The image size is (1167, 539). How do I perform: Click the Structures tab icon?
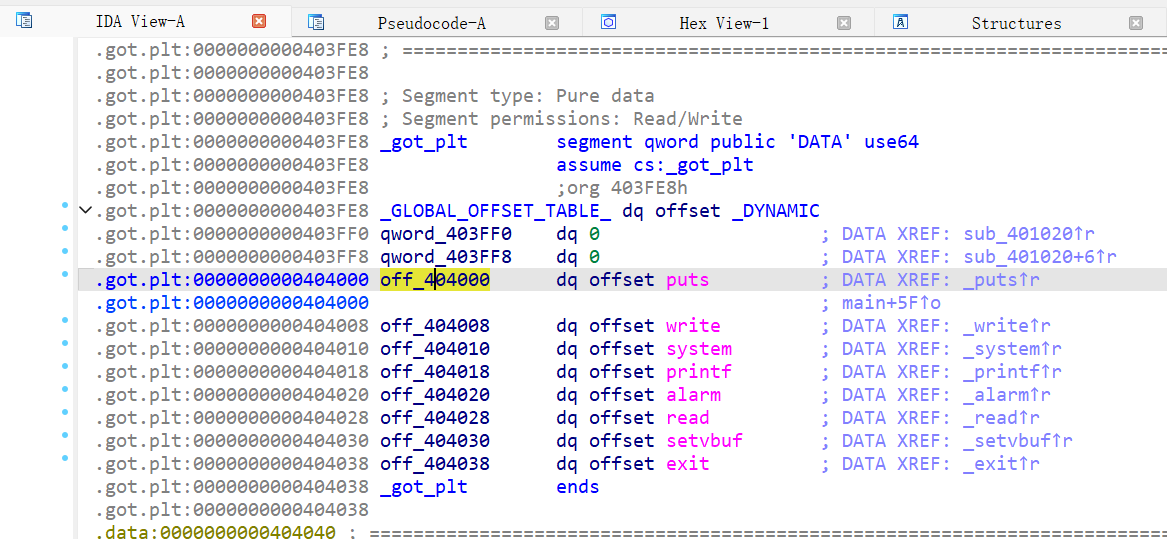[900, 22]
